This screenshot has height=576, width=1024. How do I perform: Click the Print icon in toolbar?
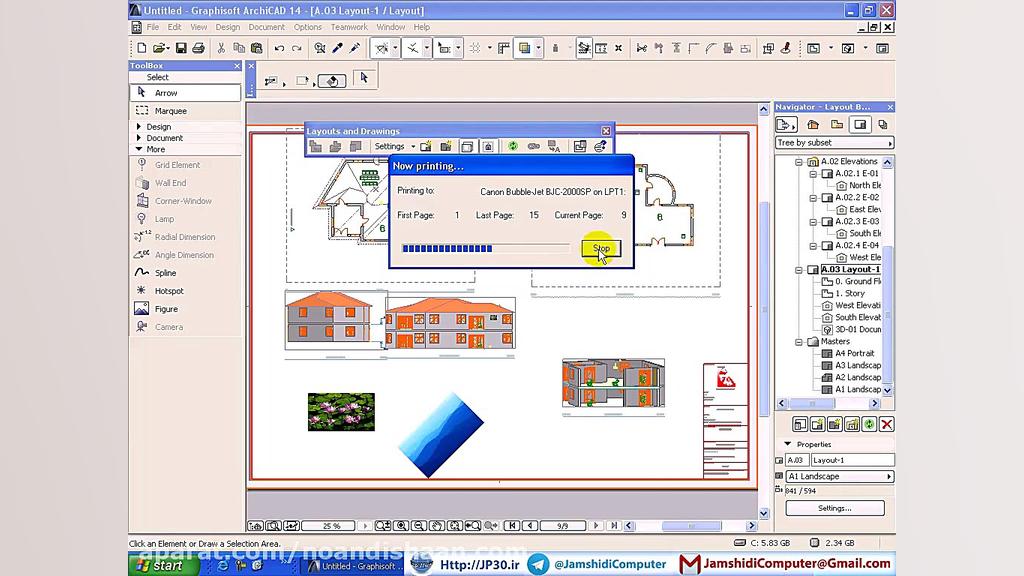coord(199,48)
